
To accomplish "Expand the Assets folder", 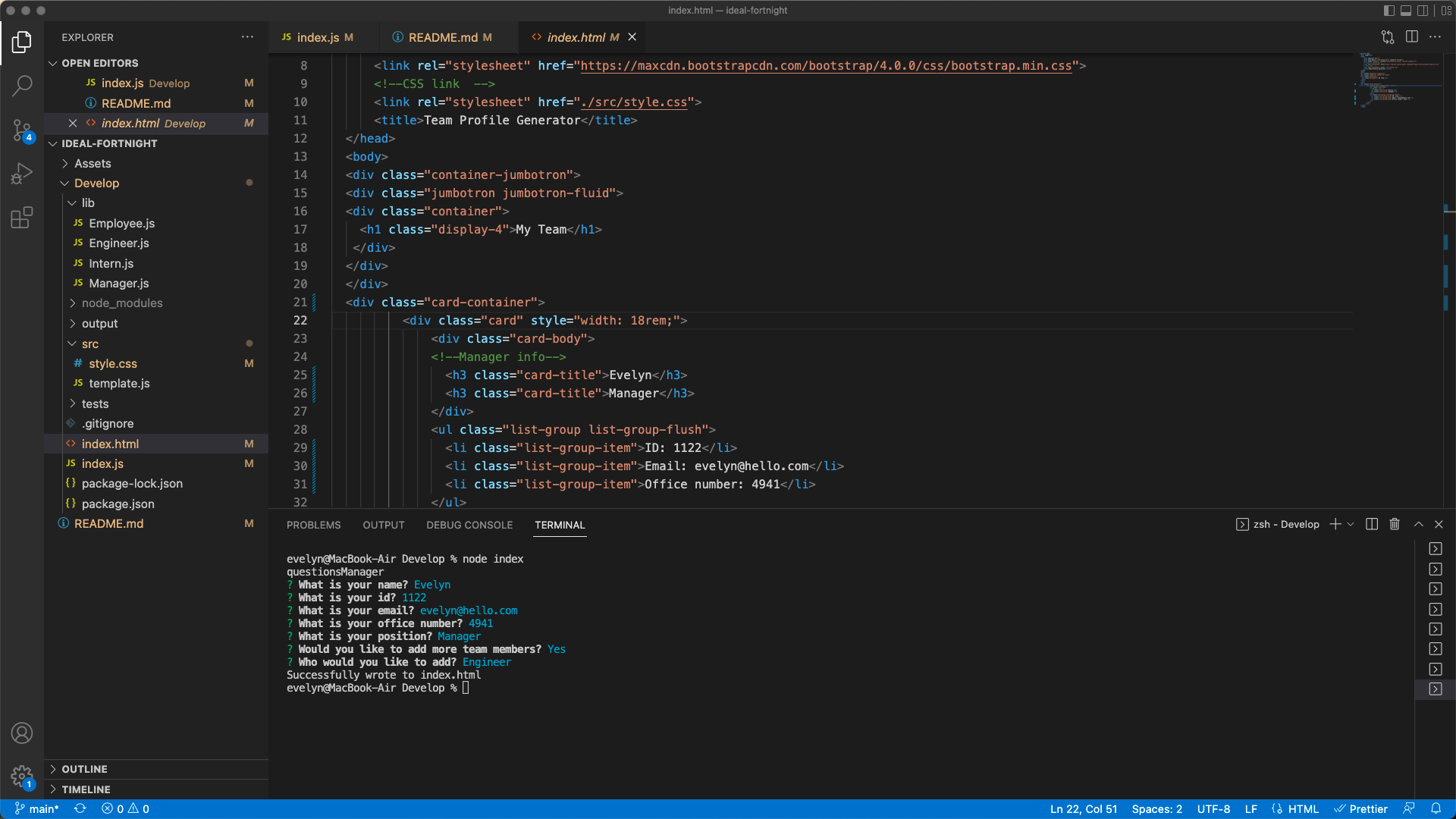I will tap(93, 163).
